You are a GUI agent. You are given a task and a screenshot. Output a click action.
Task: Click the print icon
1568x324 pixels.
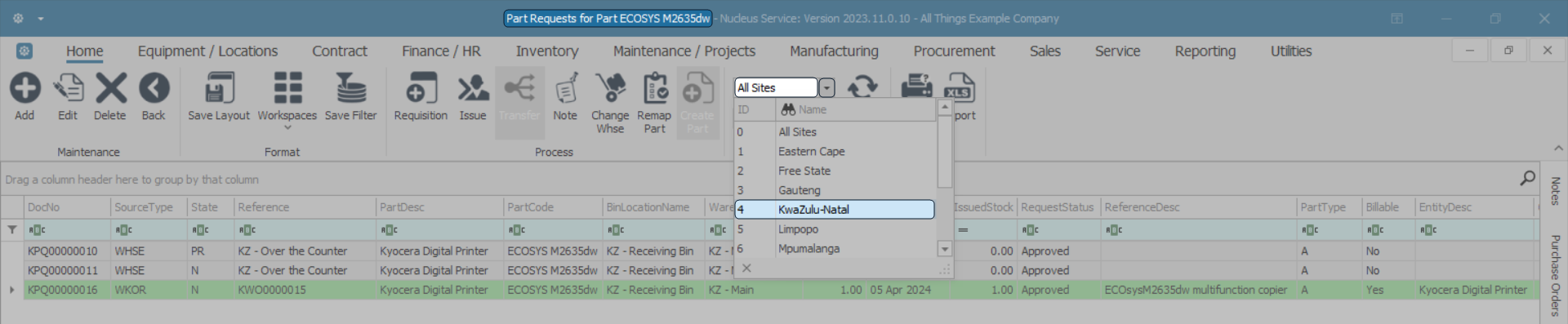916,87
